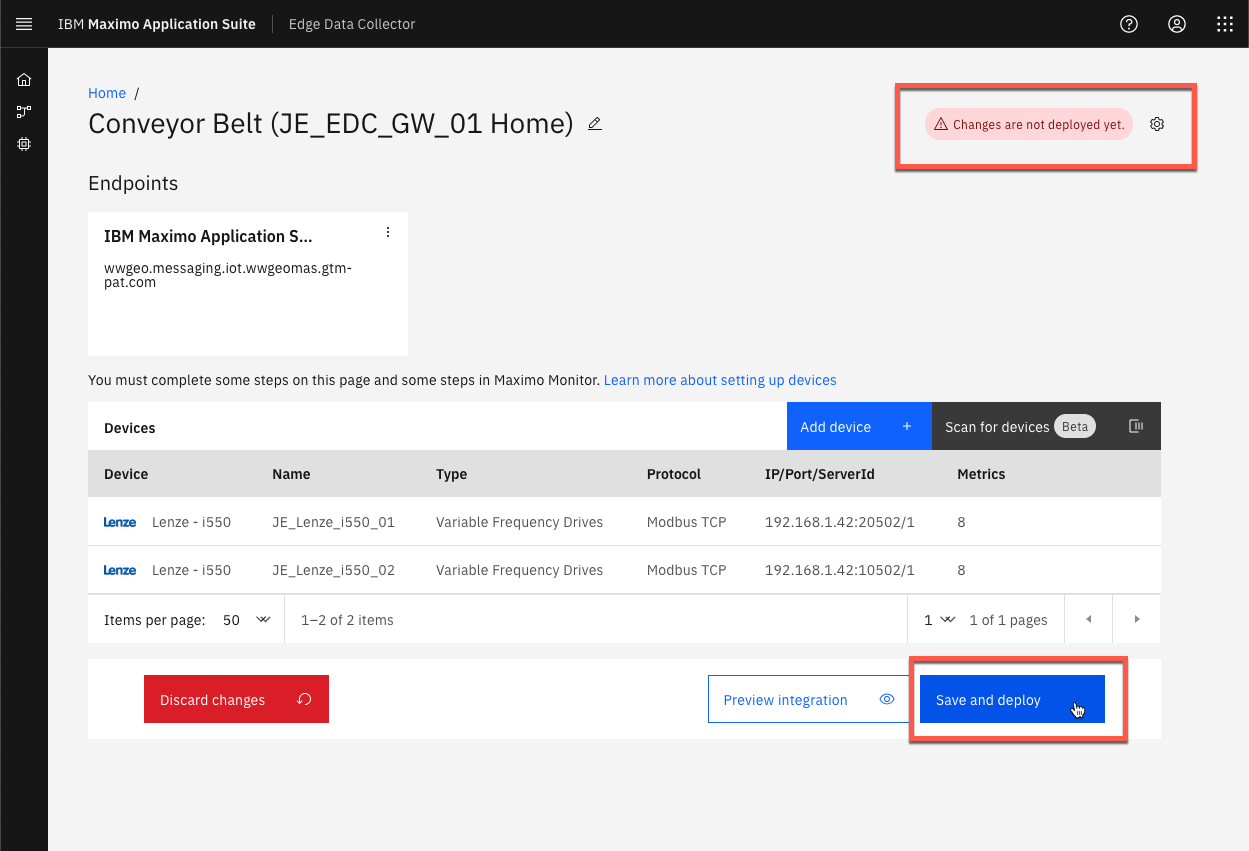
Task: Open the user profile icon
Action: click(x=1177, y=24)
